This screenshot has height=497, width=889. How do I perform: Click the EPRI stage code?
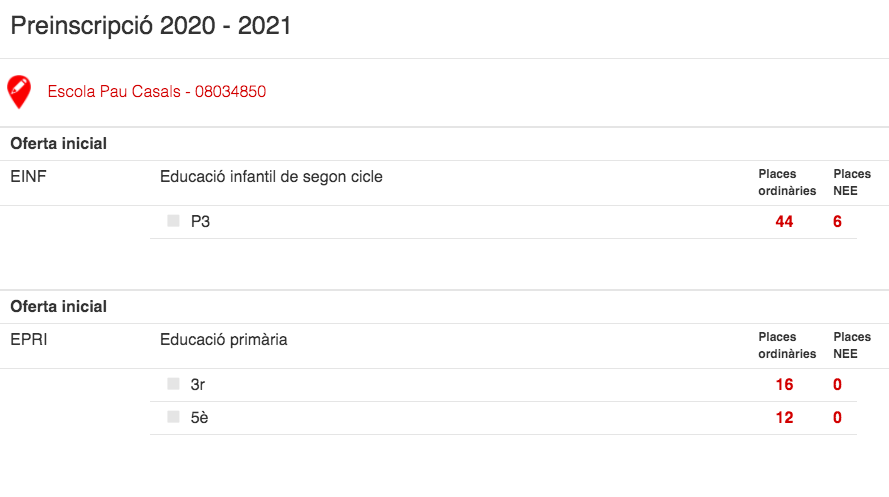coord(29,340)
